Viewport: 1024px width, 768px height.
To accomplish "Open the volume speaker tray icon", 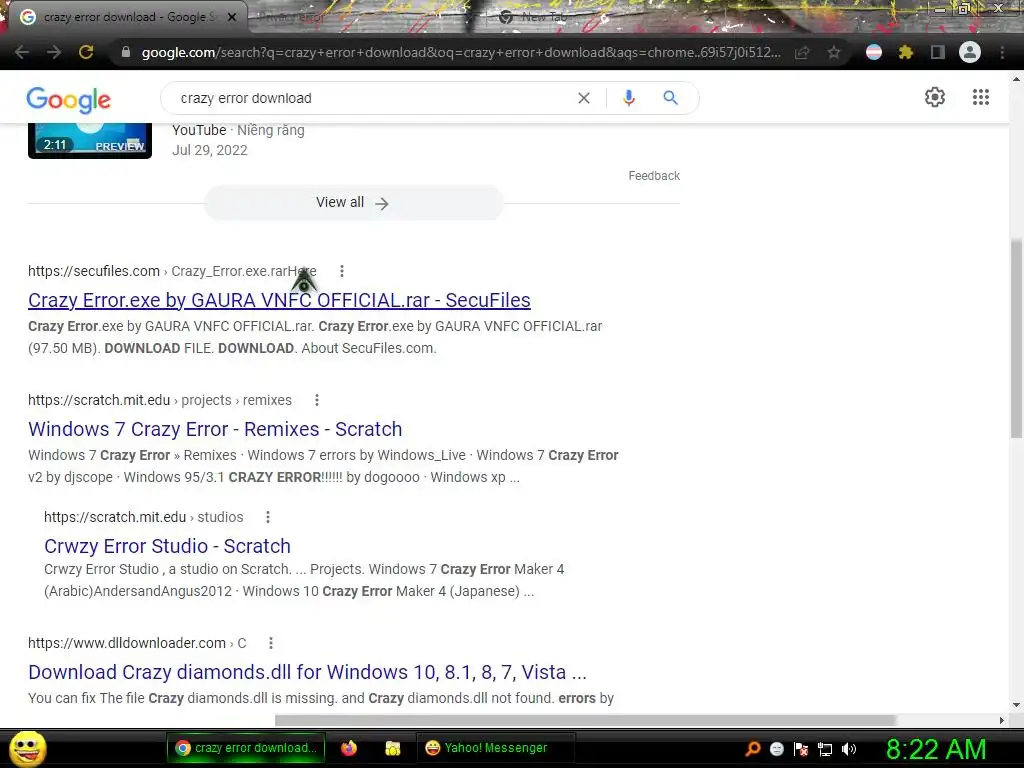I will pyautogui.click(x=849, y=749).
